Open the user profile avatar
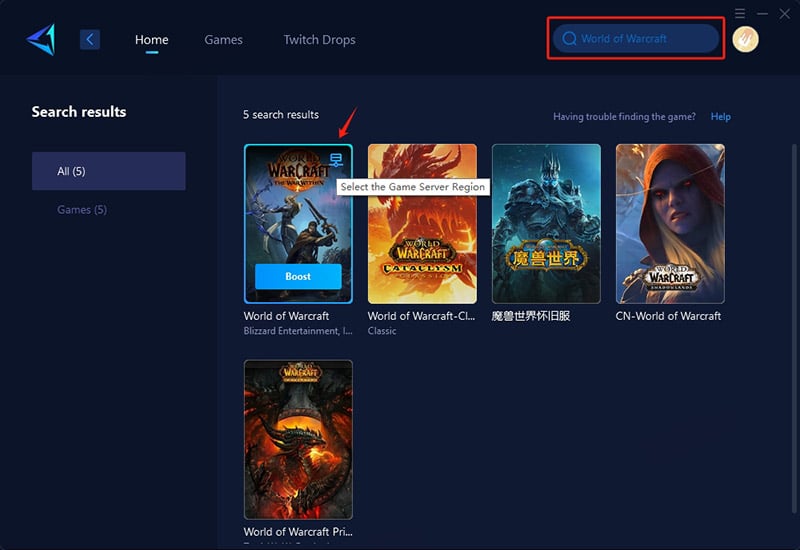The height and width of the screenshot is (550, 800). (x=745, y=39)
